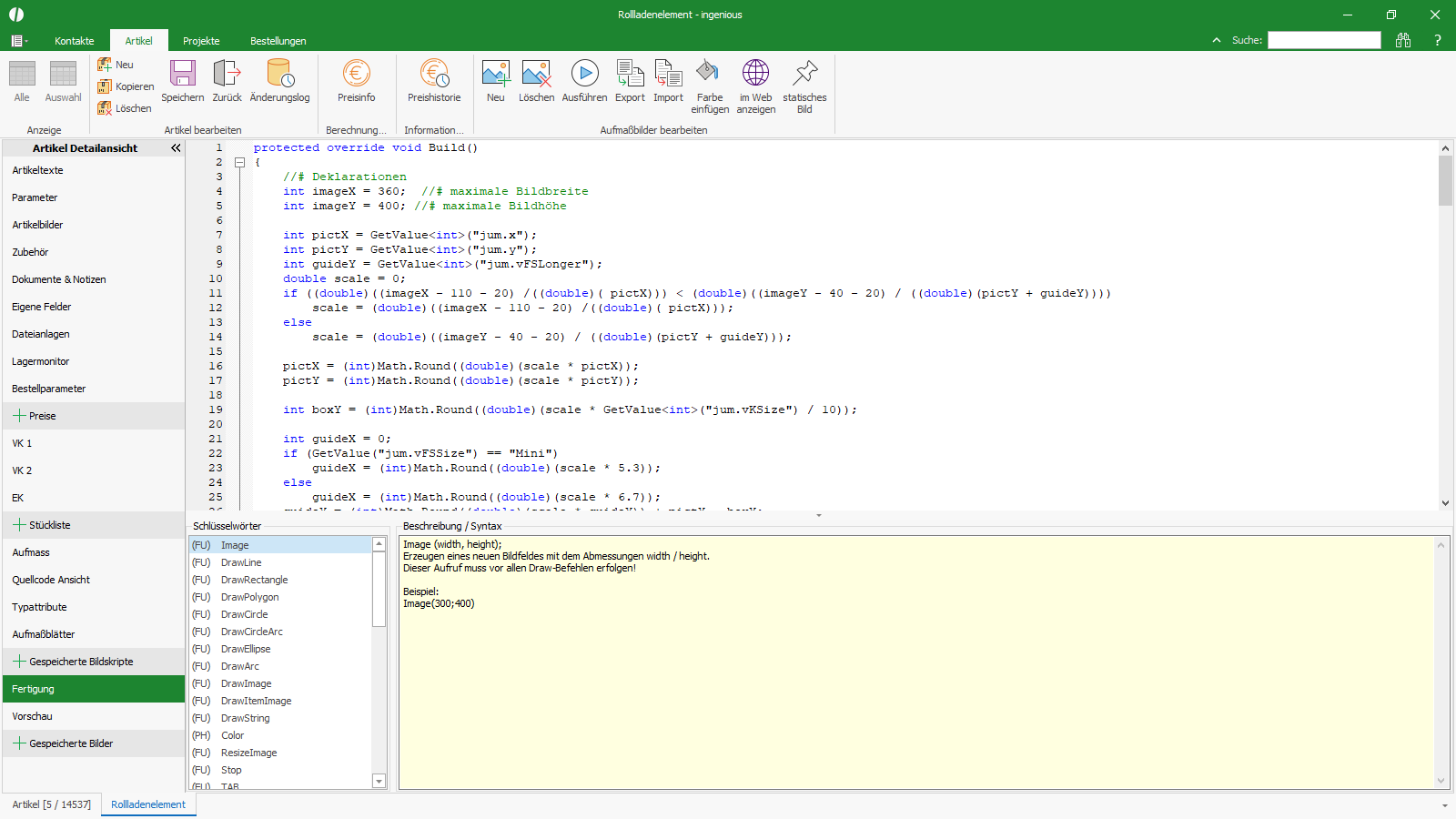Image resolution: width=1456 pixels, height=819 pixels.
Task: Click into the Suche search field
Action: click(1324, 40)
